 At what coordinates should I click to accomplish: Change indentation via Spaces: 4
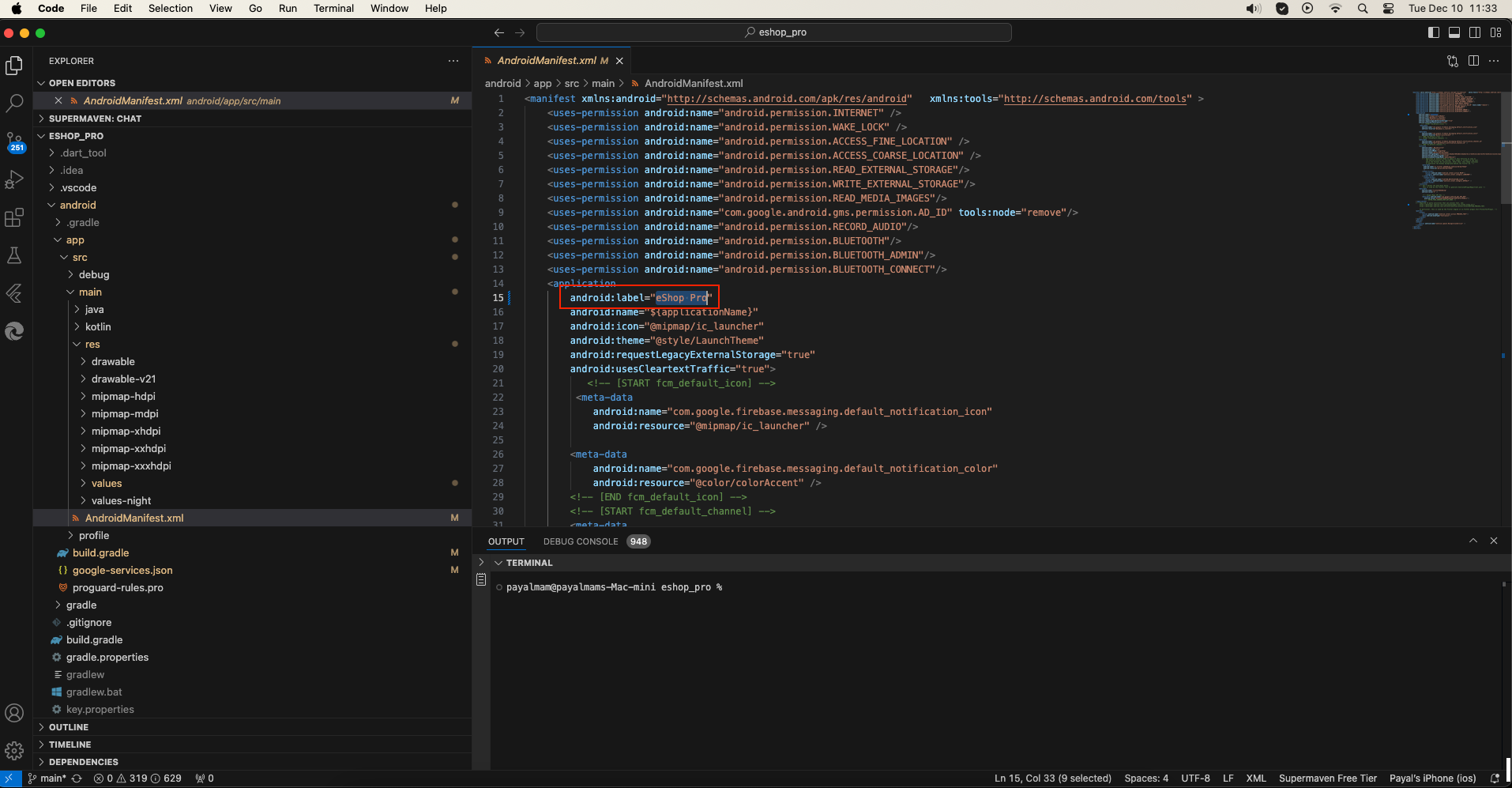tap(1146, 779)
